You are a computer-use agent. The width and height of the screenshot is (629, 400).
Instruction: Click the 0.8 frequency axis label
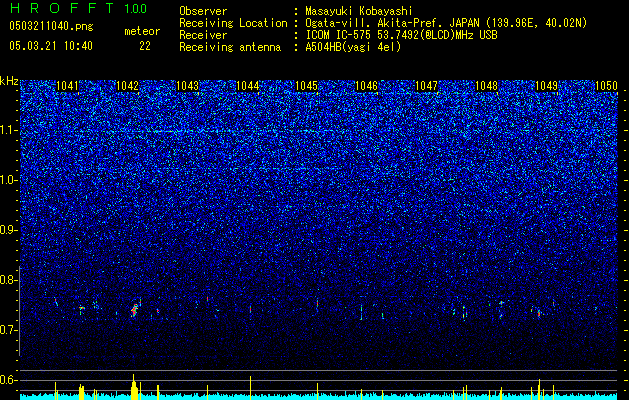9,280
